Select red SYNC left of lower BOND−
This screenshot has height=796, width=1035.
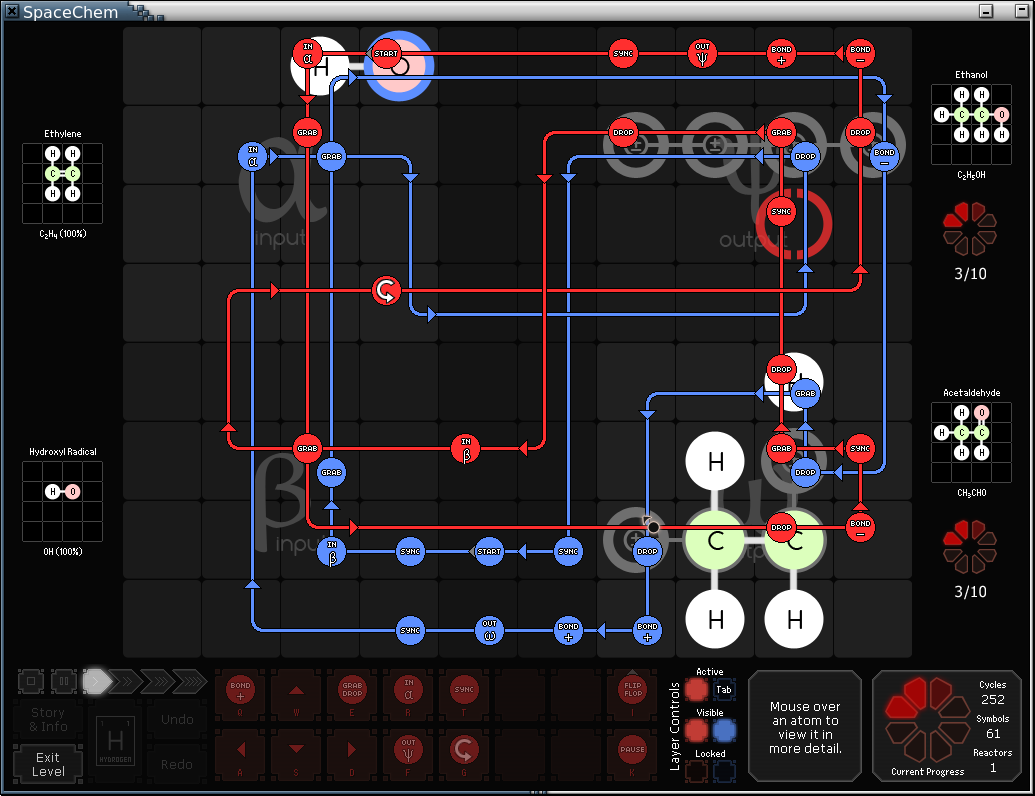(860, 449)
